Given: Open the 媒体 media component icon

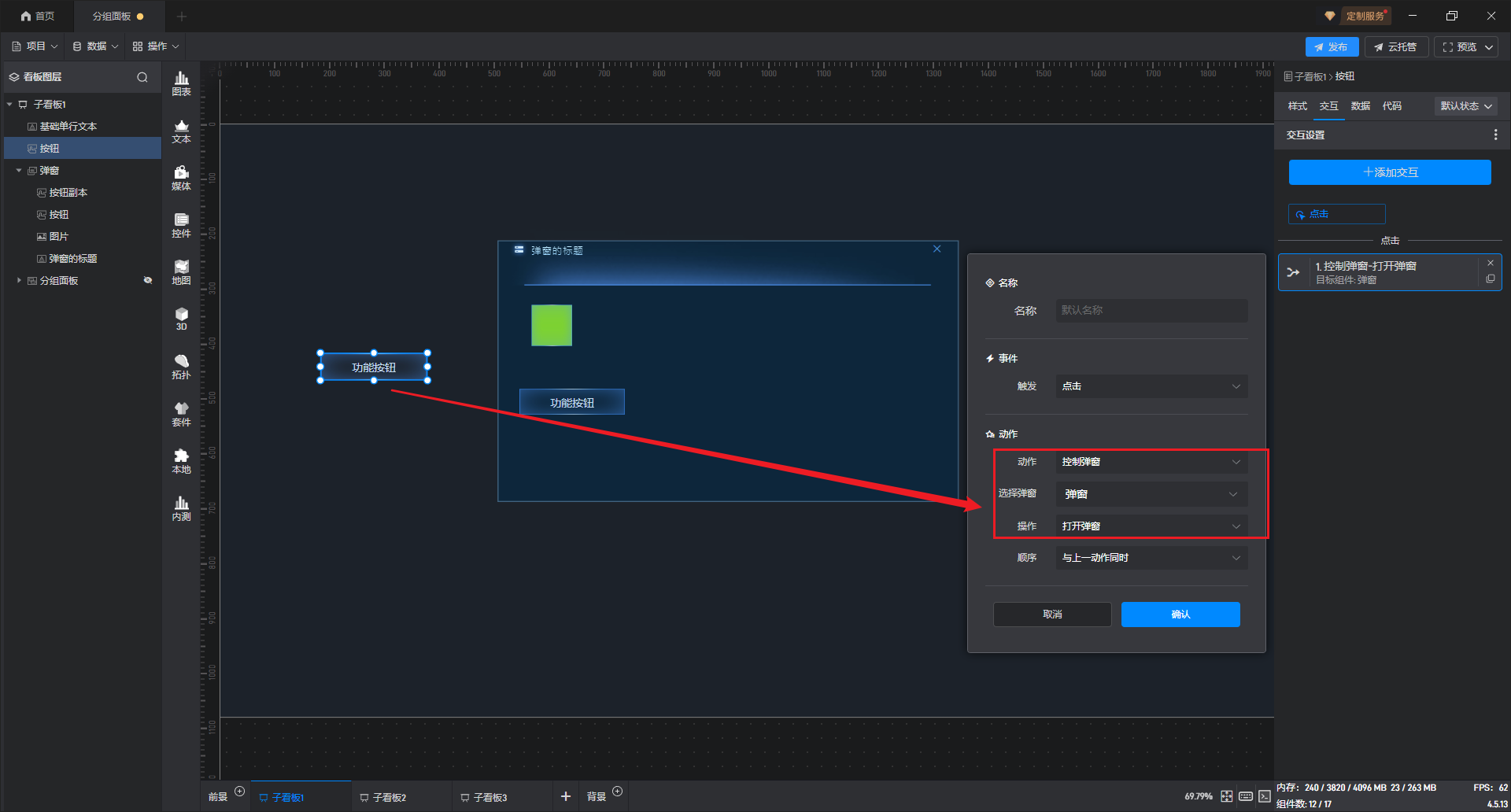Looking at the screenshot, I should [181, 178].
